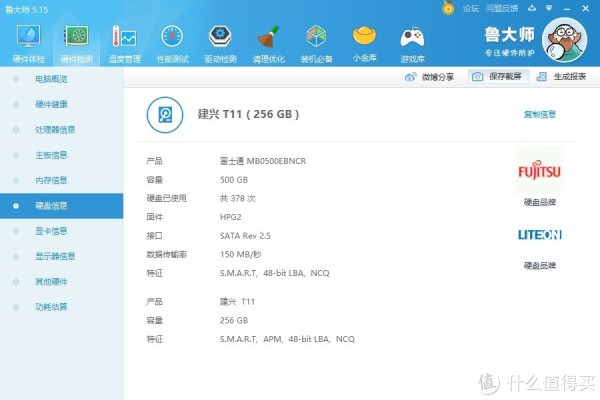Click the hard disk icon beside 建兴 T11
This screenshot has height=400, width=600.
point(165,114)
